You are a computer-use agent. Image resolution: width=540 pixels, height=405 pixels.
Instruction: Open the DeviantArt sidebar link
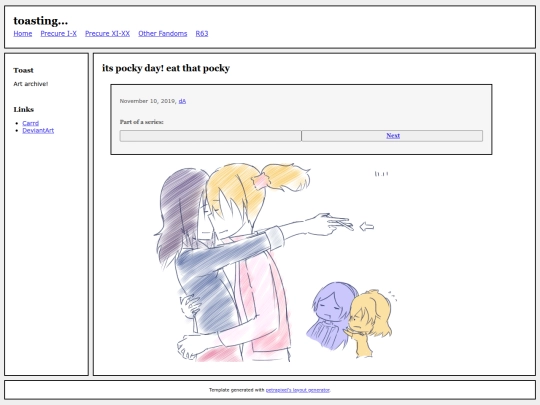coord(38,130)
